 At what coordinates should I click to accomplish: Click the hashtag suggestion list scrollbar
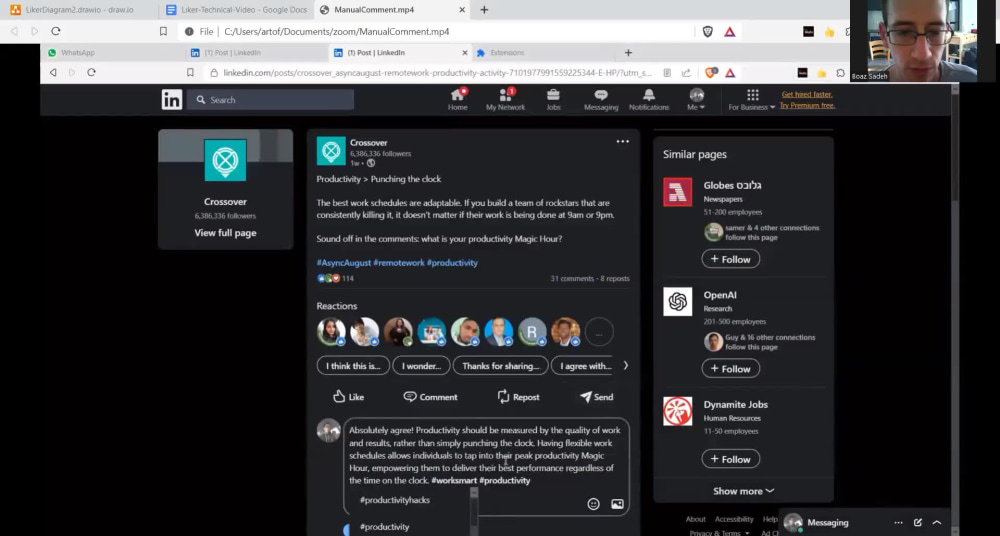[x=474, y=511]
